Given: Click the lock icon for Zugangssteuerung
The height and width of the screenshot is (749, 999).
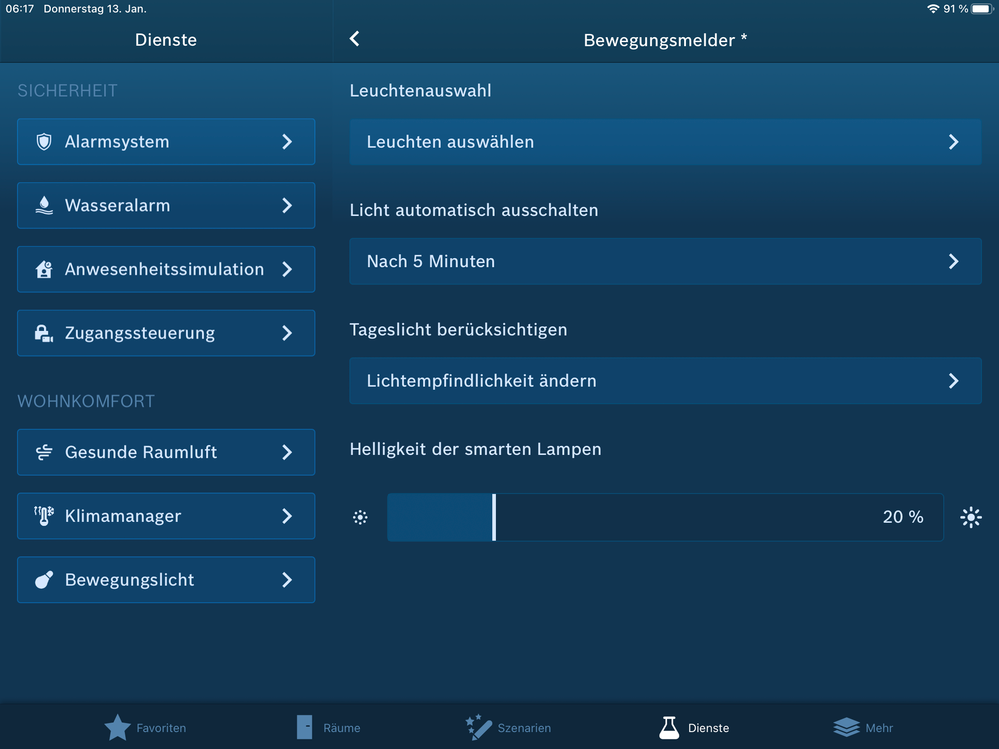Looking at the screenshot, I should pos(43,333).
